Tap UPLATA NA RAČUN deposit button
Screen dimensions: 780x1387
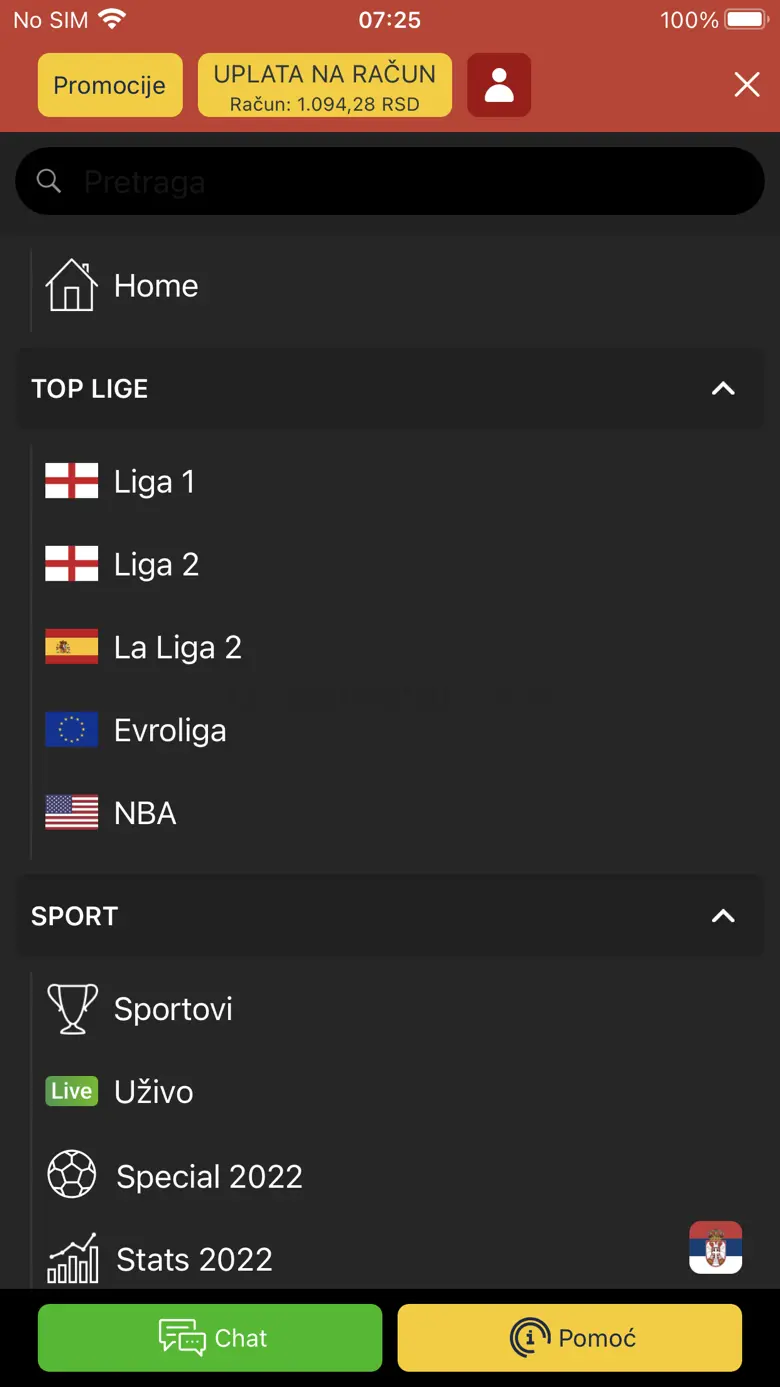pos(325,85)
